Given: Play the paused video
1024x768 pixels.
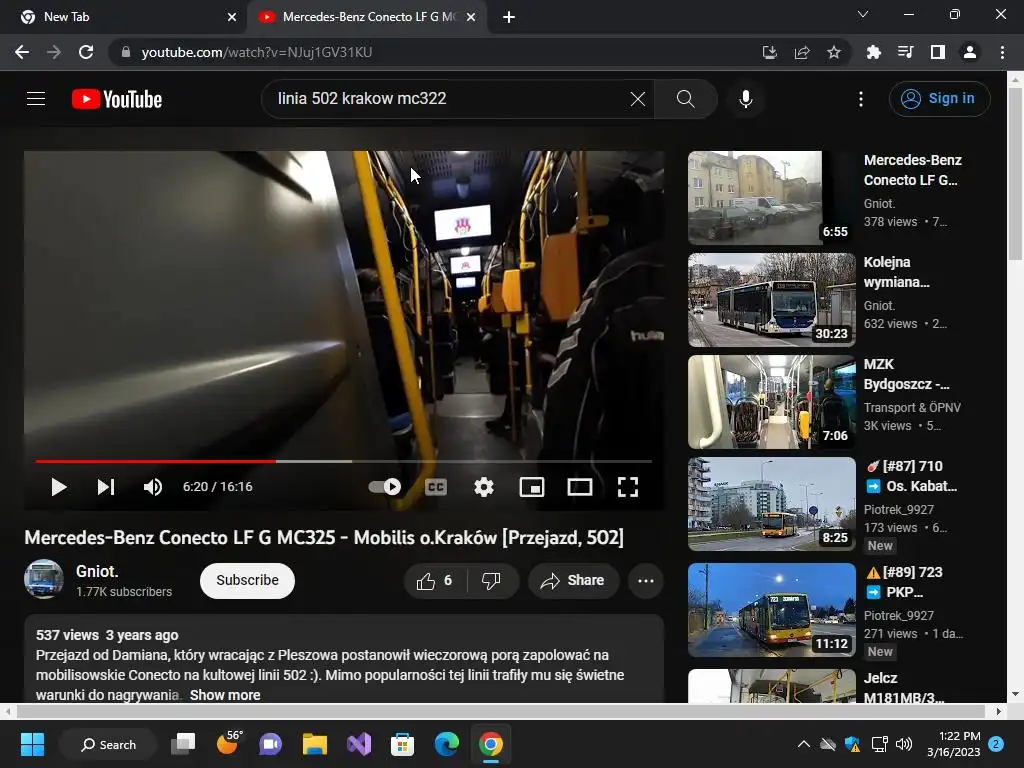Looking at the screenshot, I should (59, 487).
